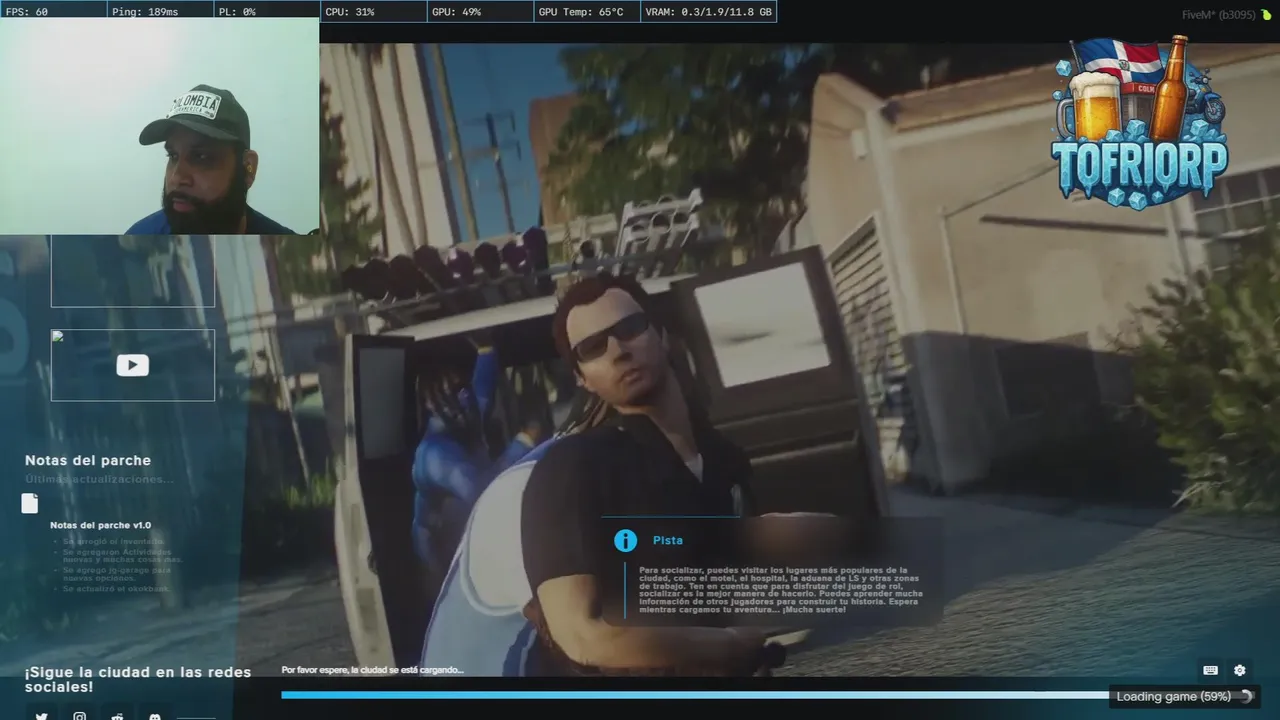Screen dimensions: 1280x720
Task: Click the TOFRIORP server logo
Action: [x=1139, y=124]
